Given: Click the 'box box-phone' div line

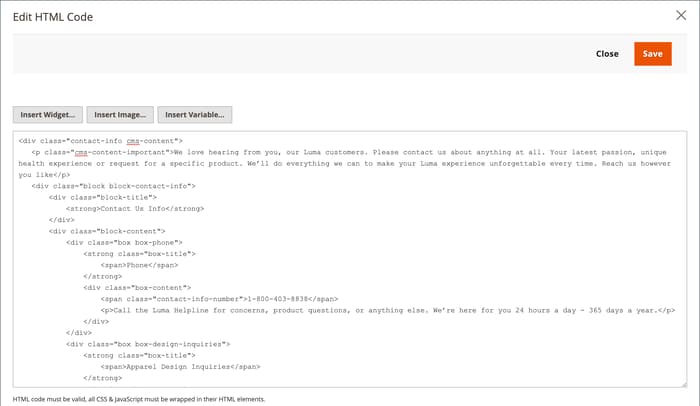Looking at the screenshot, I should click(x=124, y=243).
